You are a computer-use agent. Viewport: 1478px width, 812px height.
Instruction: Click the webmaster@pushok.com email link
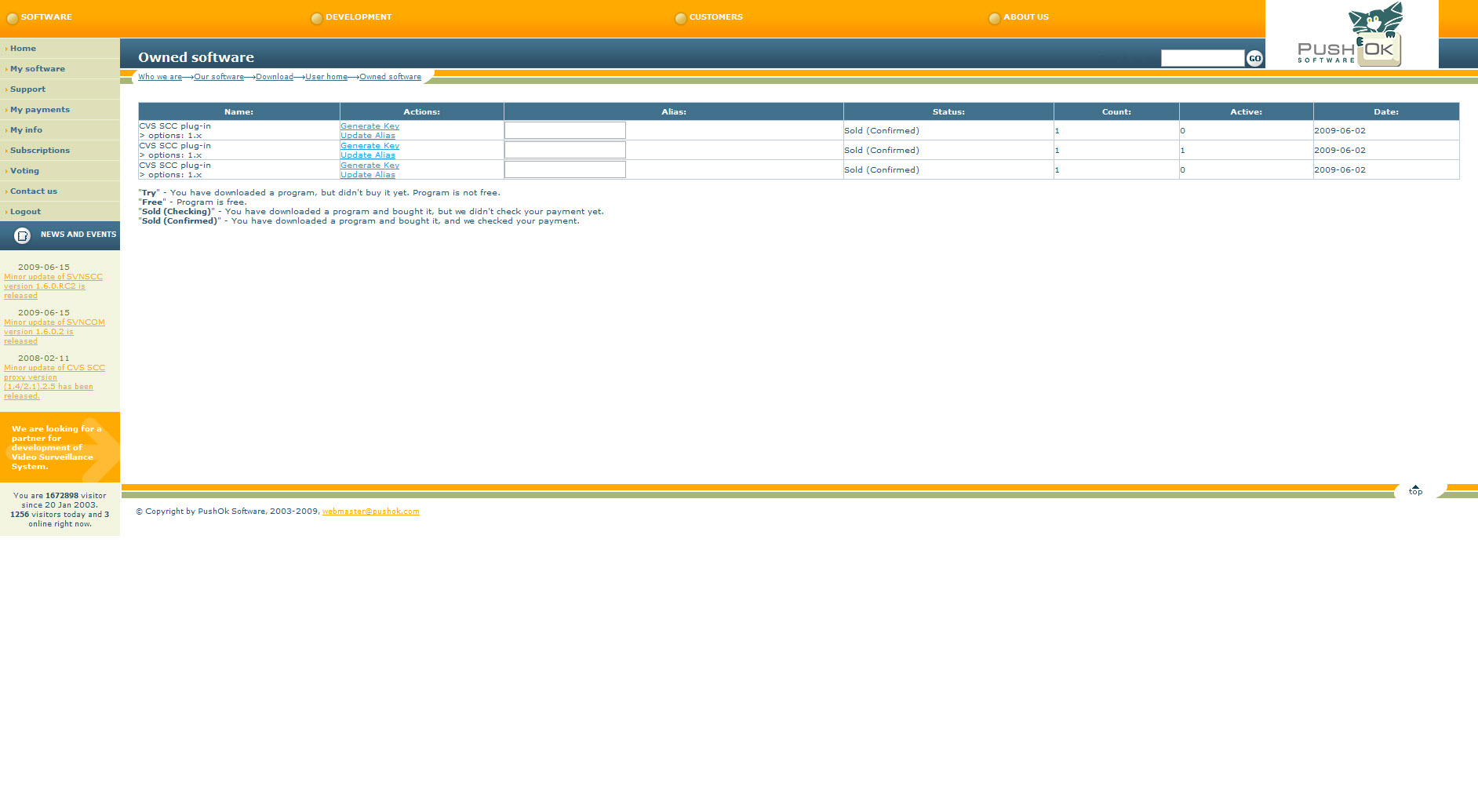click(370, 512)
